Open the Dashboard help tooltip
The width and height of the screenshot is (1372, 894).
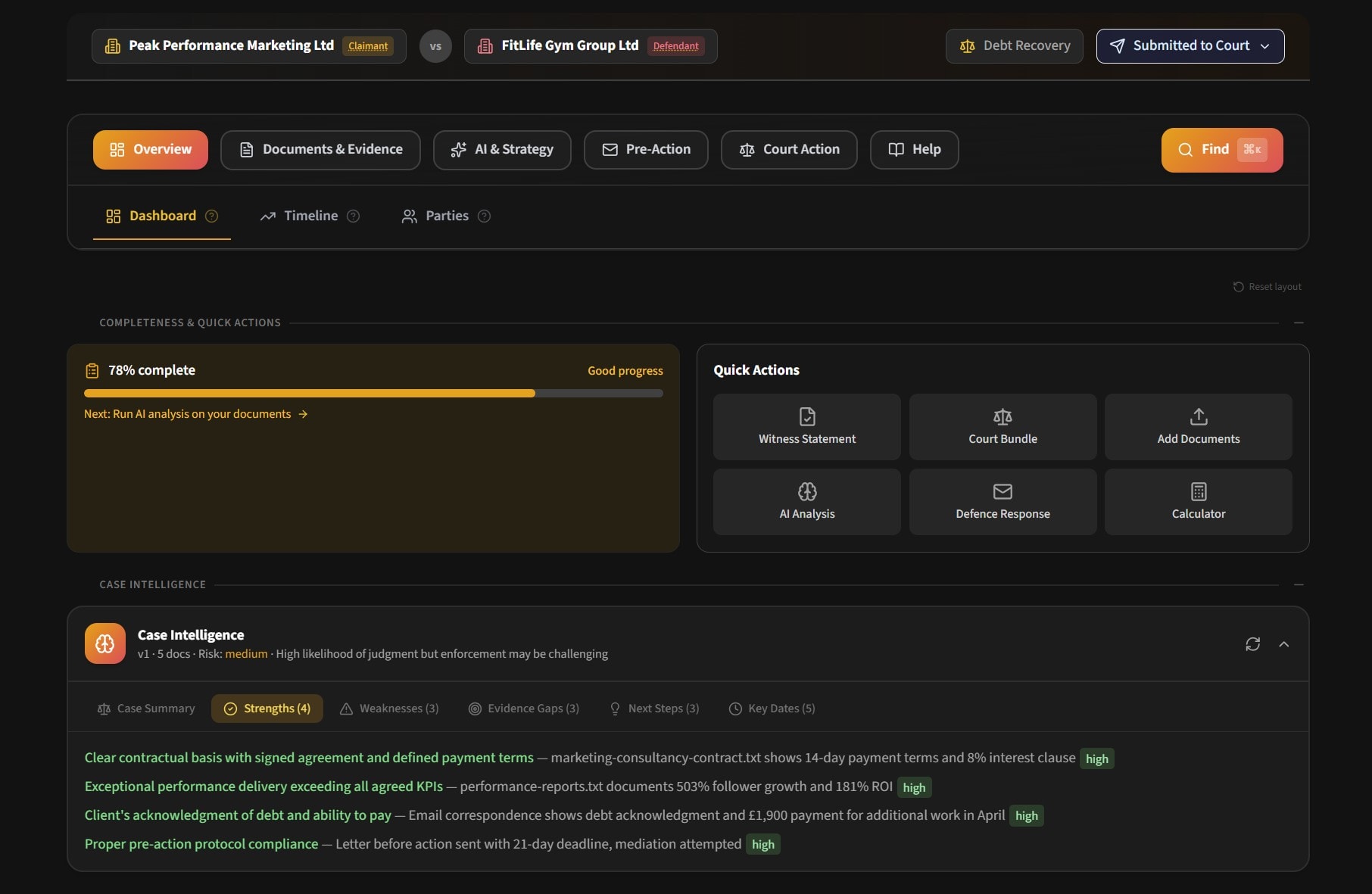pos(211,216)
